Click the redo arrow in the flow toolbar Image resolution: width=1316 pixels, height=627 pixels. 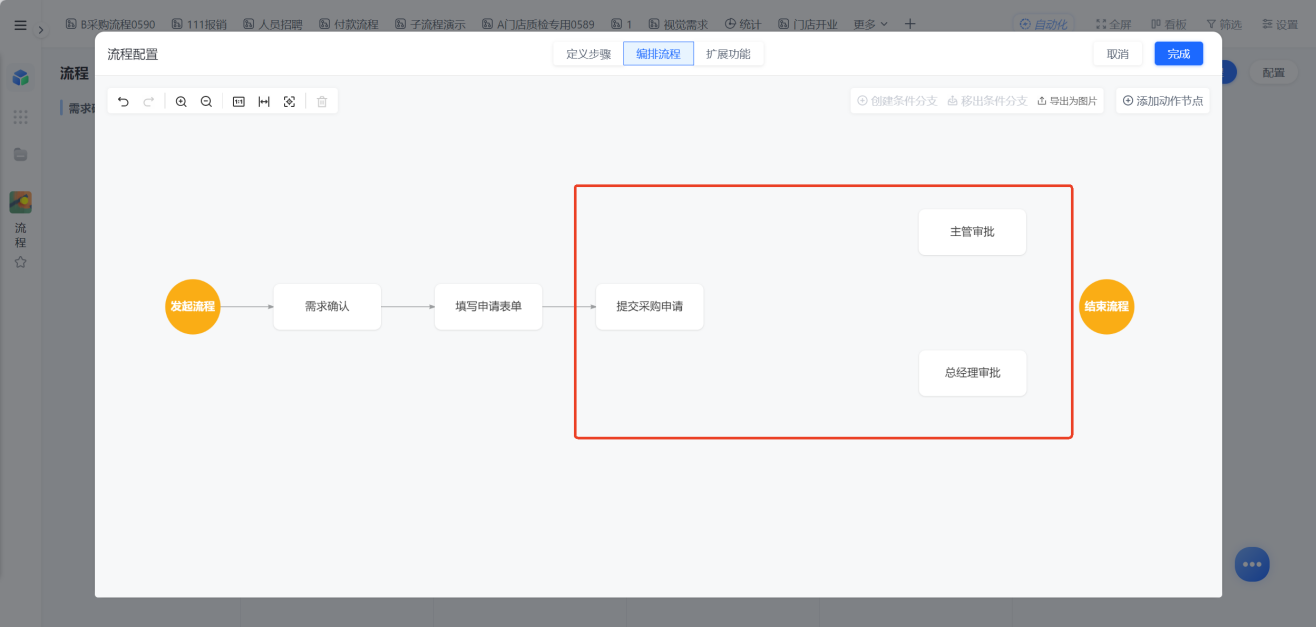click(x=148, y=101)
